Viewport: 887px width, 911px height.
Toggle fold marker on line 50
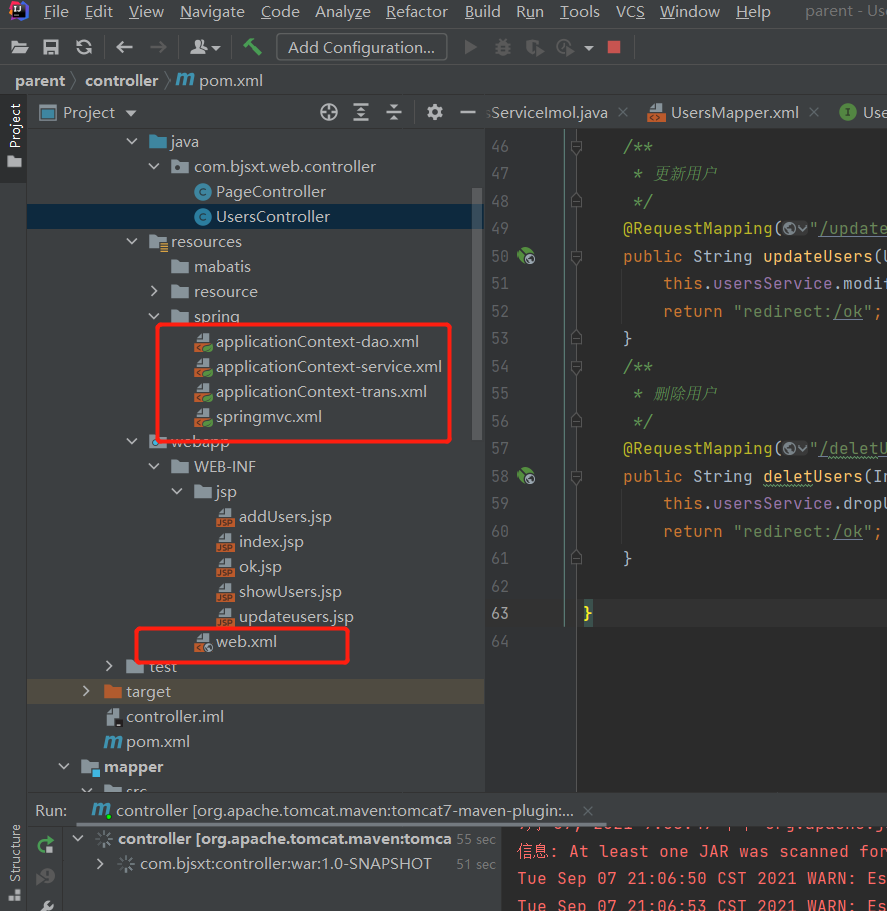(576, 256)
